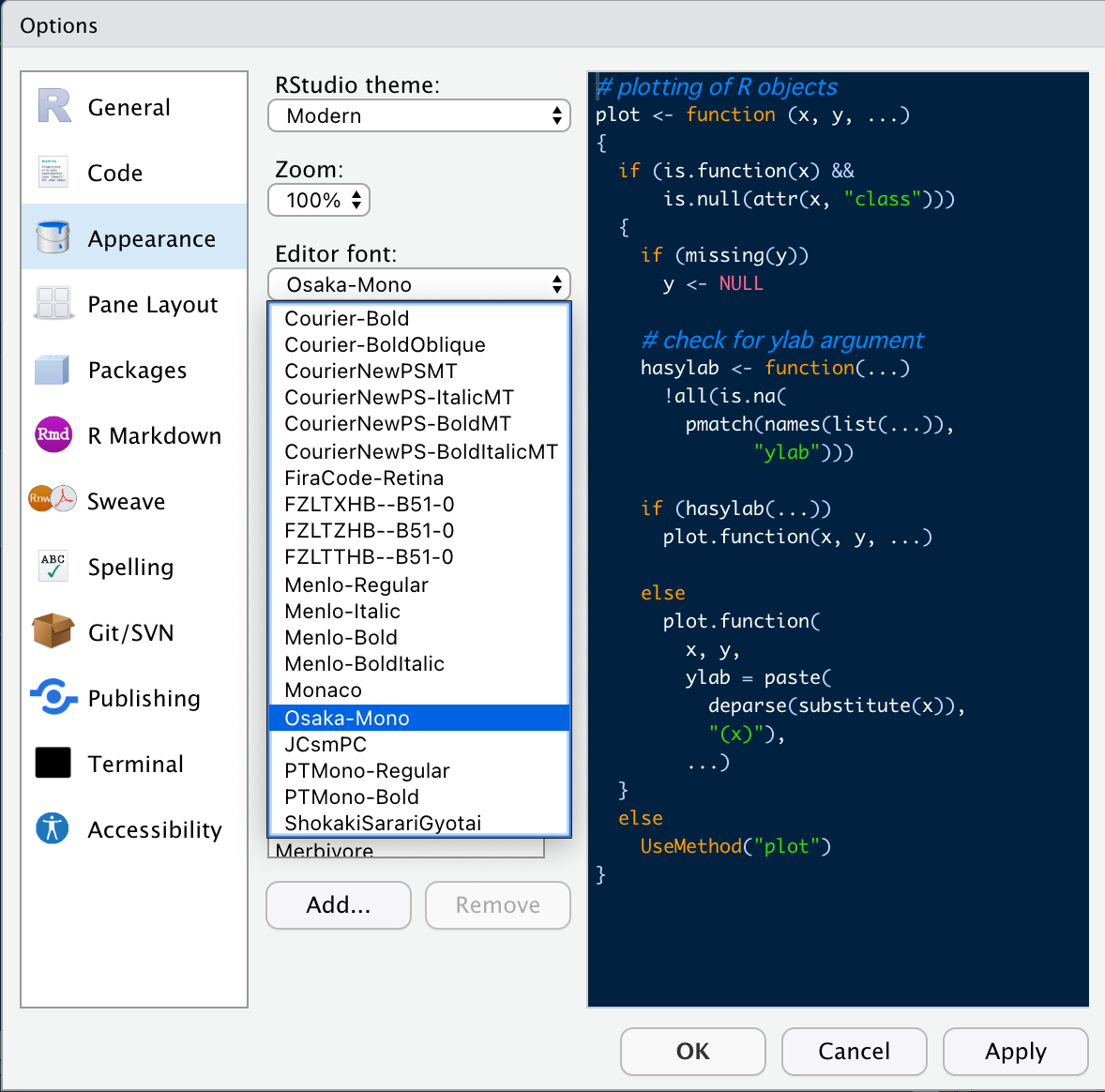The width and height of the screenshot is (1105, 1092).
Task: Select the Packages box icon
Action: tap(53, 370)
